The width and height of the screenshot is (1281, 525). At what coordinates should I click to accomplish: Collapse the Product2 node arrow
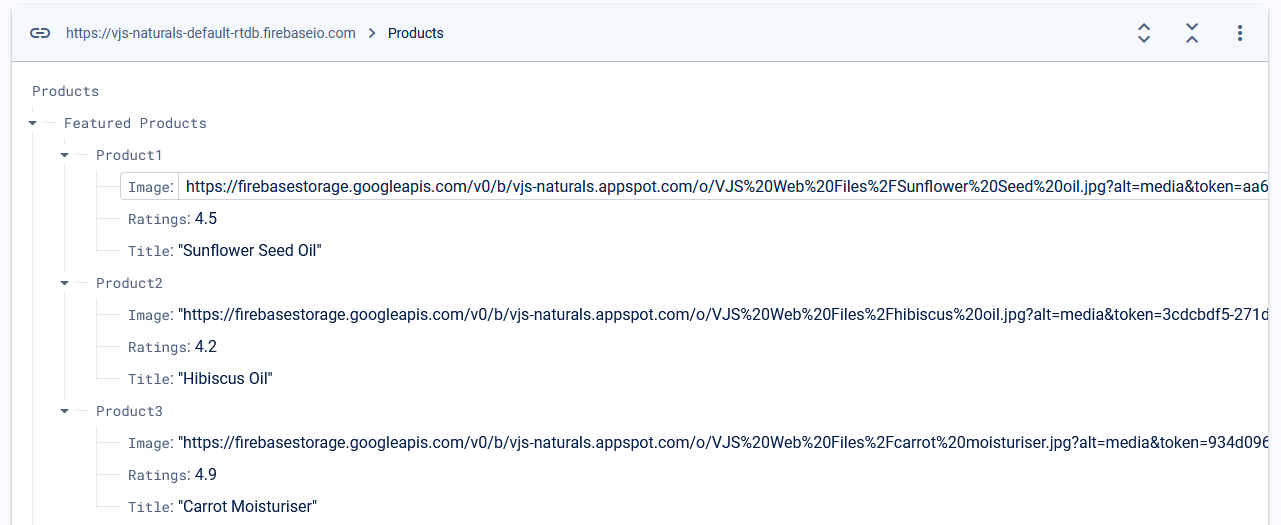click(65, 283)
